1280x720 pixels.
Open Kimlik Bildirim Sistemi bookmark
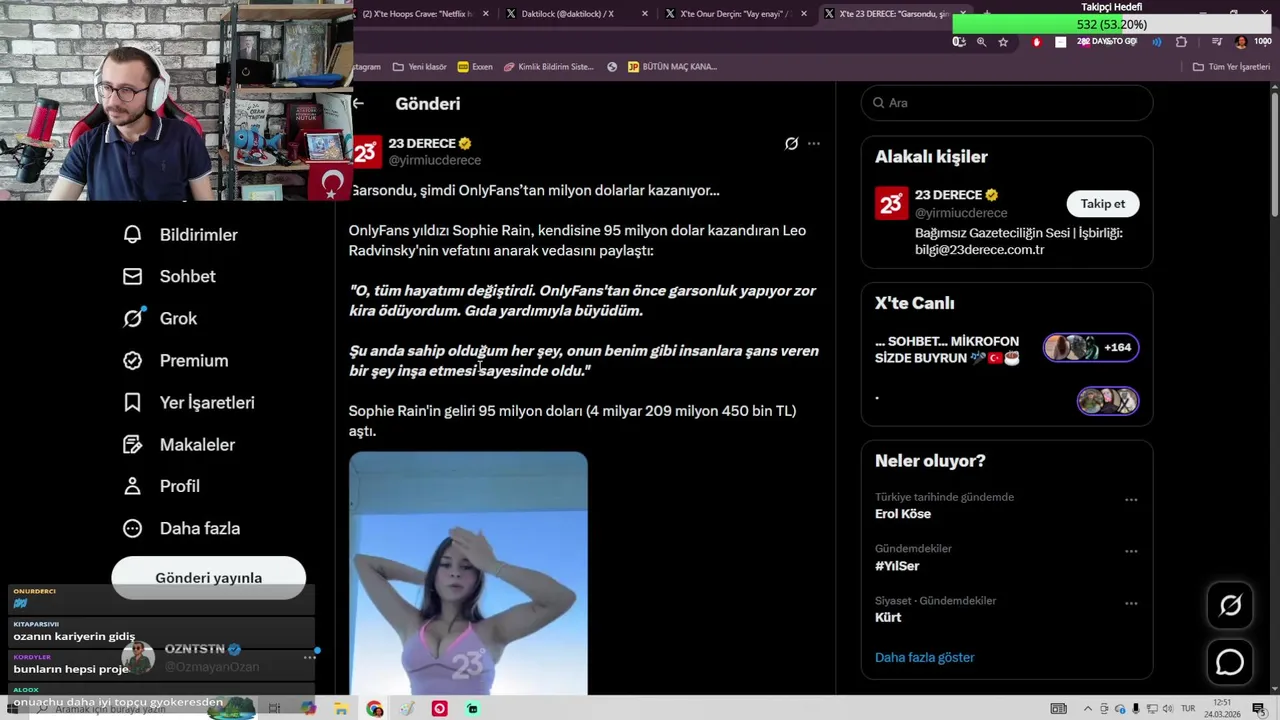(x=549, y=67)
